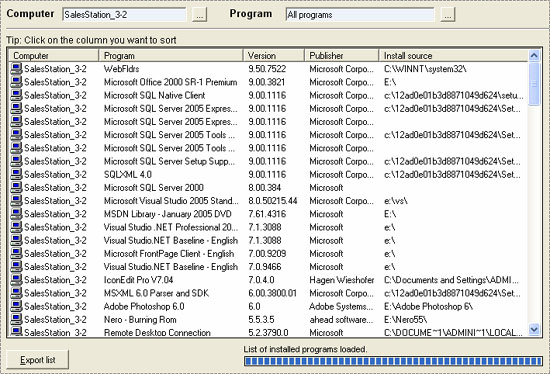Select computer icon in Microsoft Office 2000 row
This screenshot has width=550, height=374.
[16, 82]
